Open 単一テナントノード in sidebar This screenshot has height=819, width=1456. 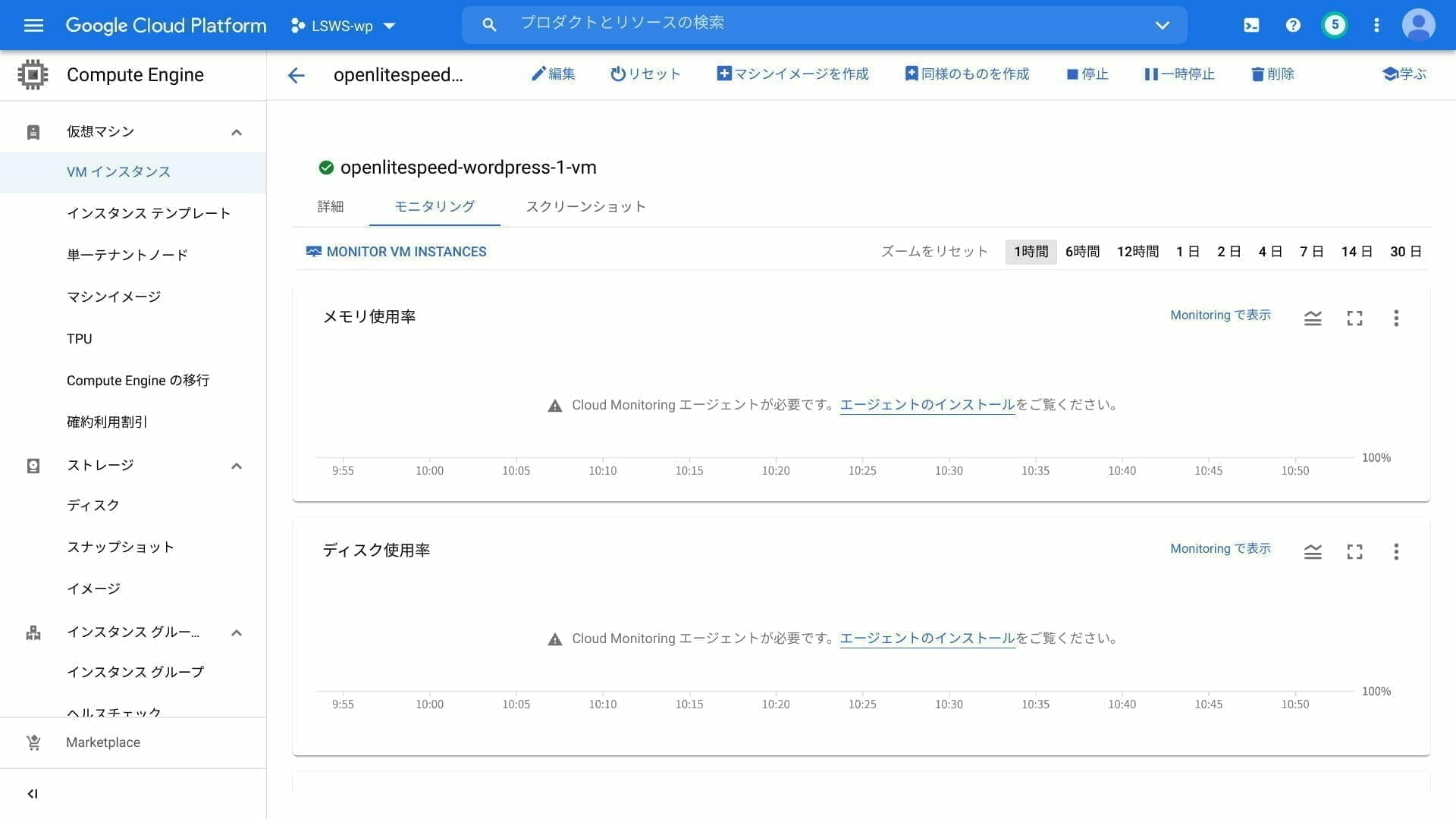pos(127,255)
